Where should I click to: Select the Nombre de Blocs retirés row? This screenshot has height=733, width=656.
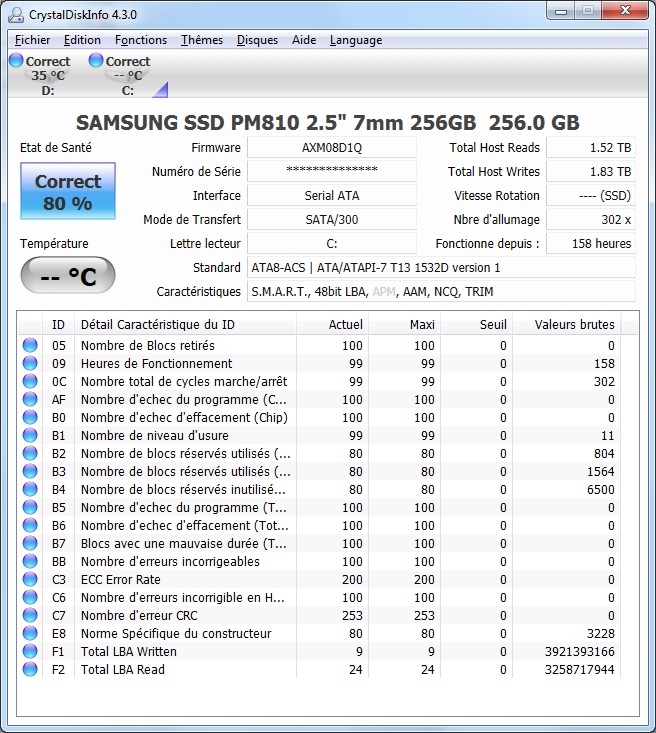pyautogui.click(x=320, y=345)
